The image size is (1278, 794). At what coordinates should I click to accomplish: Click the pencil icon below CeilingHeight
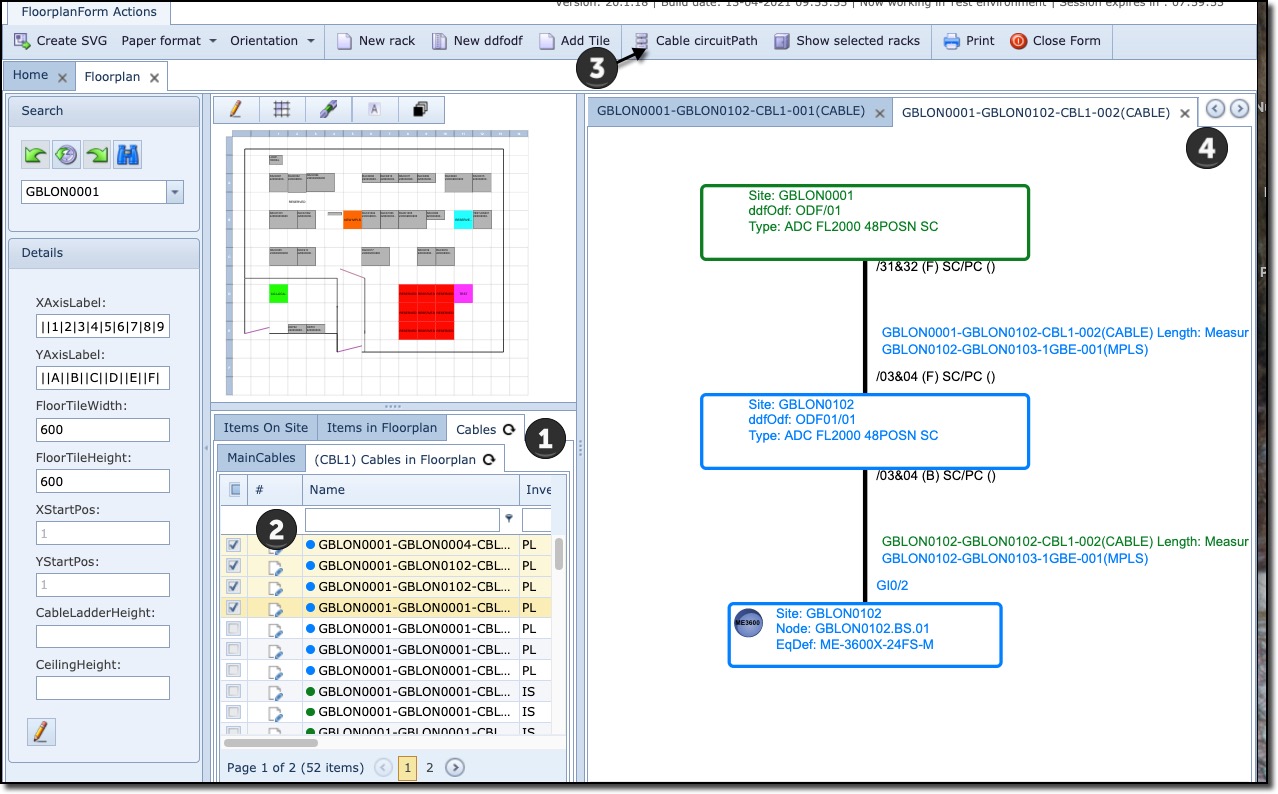[x=41, y=732]
